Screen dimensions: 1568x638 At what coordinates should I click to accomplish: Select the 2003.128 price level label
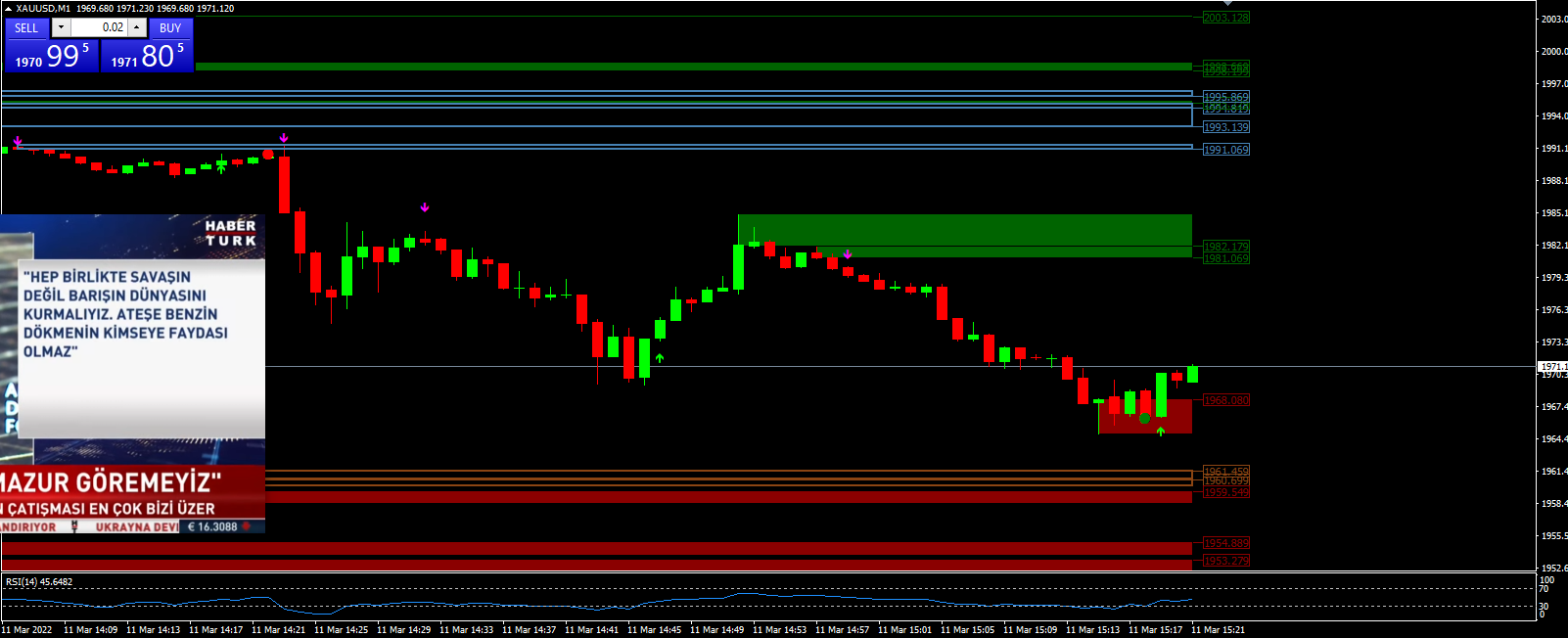(1225, 18)
